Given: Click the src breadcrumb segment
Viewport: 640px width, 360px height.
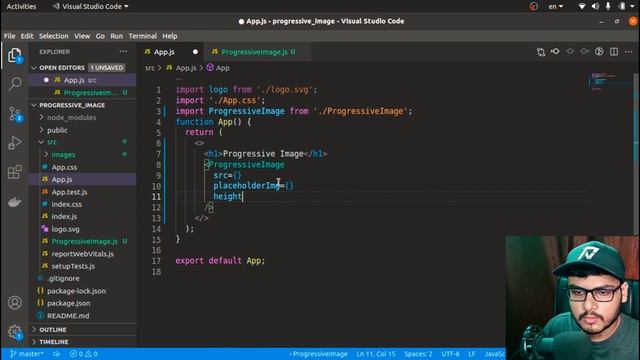Looking at the screenshot, I should pyautogui.click(x=150, y=68).
